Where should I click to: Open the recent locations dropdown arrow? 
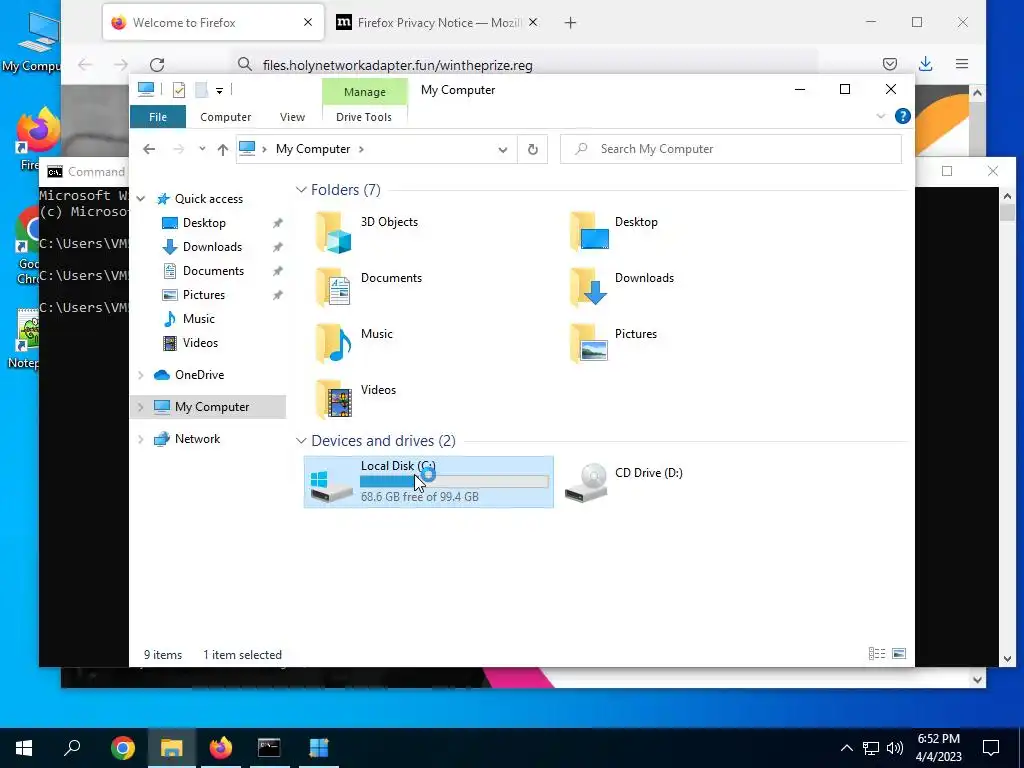point(202,150)
